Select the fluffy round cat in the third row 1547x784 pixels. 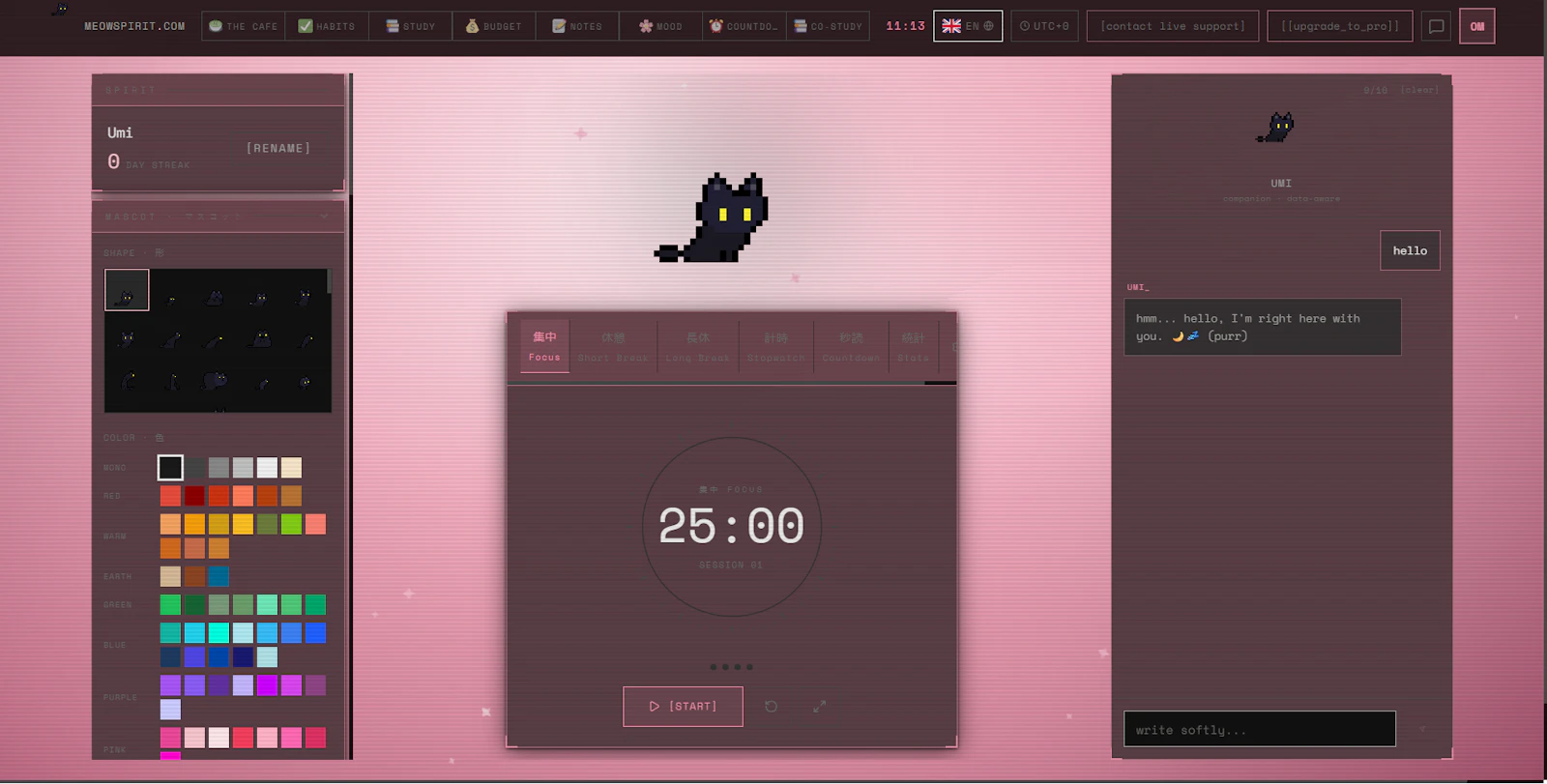tap(215, 381)
